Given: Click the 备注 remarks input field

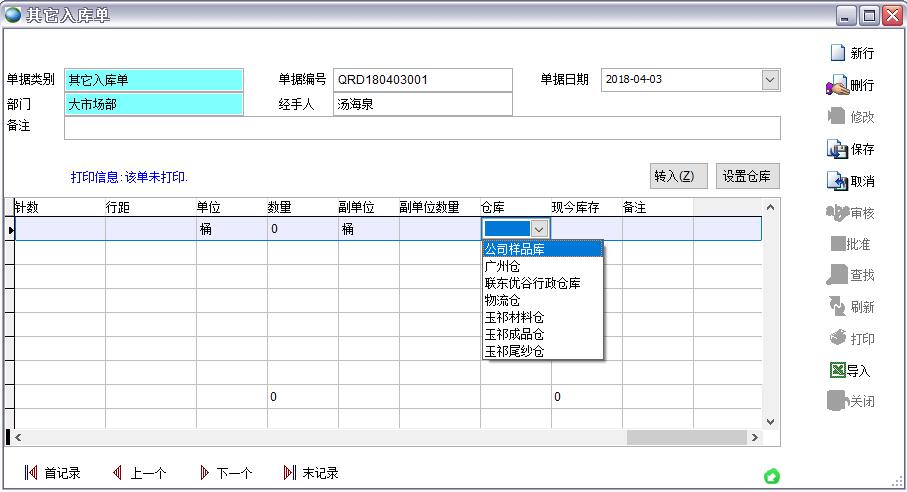Looking at the screenshot, I should point(421,128).
